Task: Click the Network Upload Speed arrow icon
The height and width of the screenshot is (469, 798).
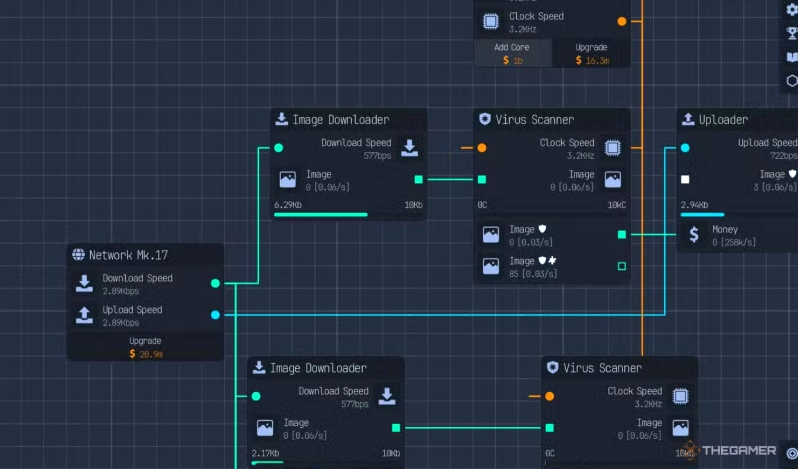Action: pyautogui.click(x=84, y=315)
